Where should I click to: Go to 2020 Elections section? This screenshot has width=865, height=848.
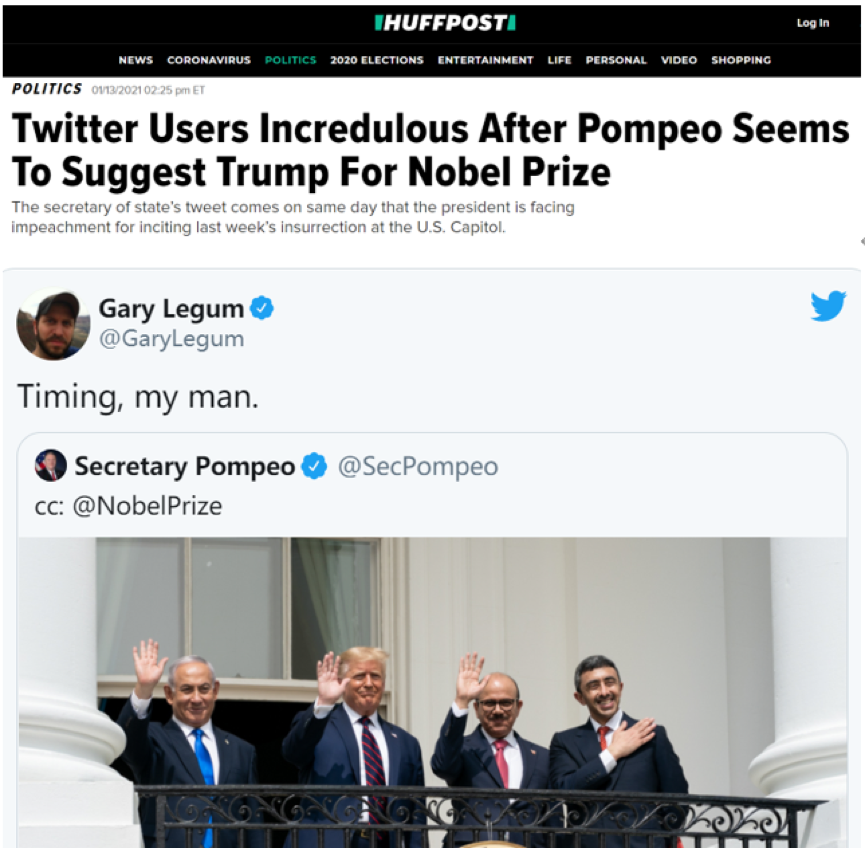coord(377,60)
